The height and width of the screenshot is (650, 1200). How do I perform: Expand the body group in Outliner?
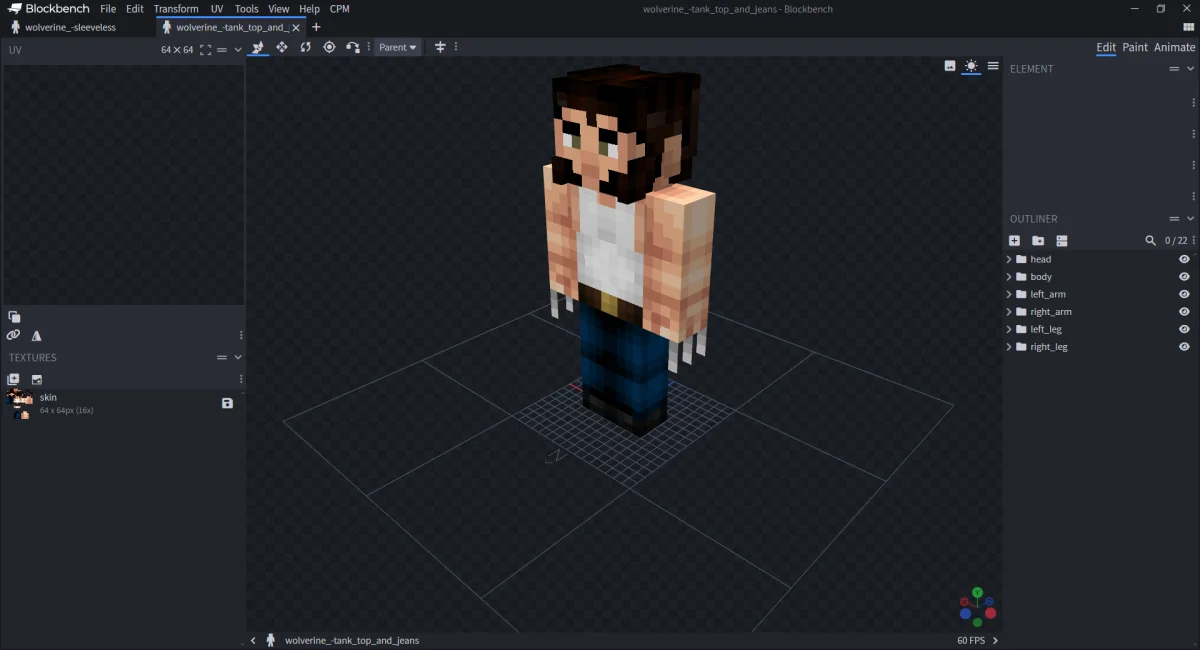(x=1009, y=277)
